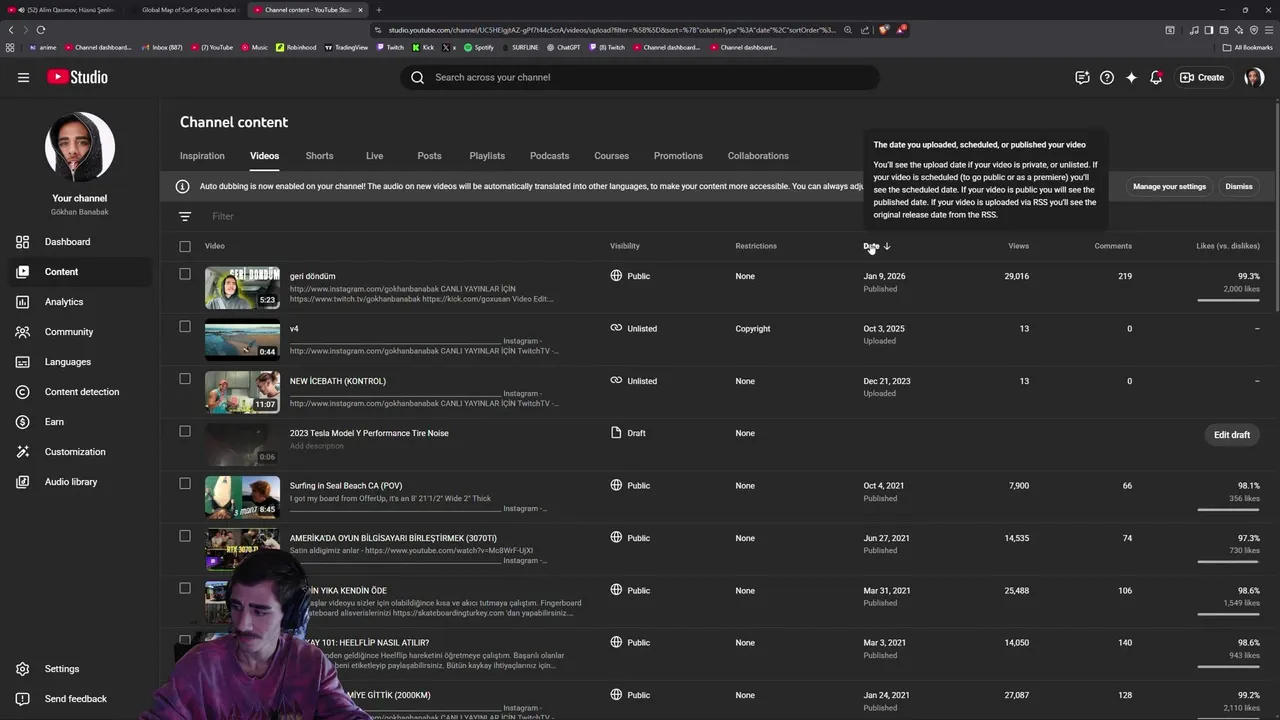Image resolution: width=1280 pixels, height=720 pixels.
Task: Switch to the Live tab
Action: (x=374, y=156)
